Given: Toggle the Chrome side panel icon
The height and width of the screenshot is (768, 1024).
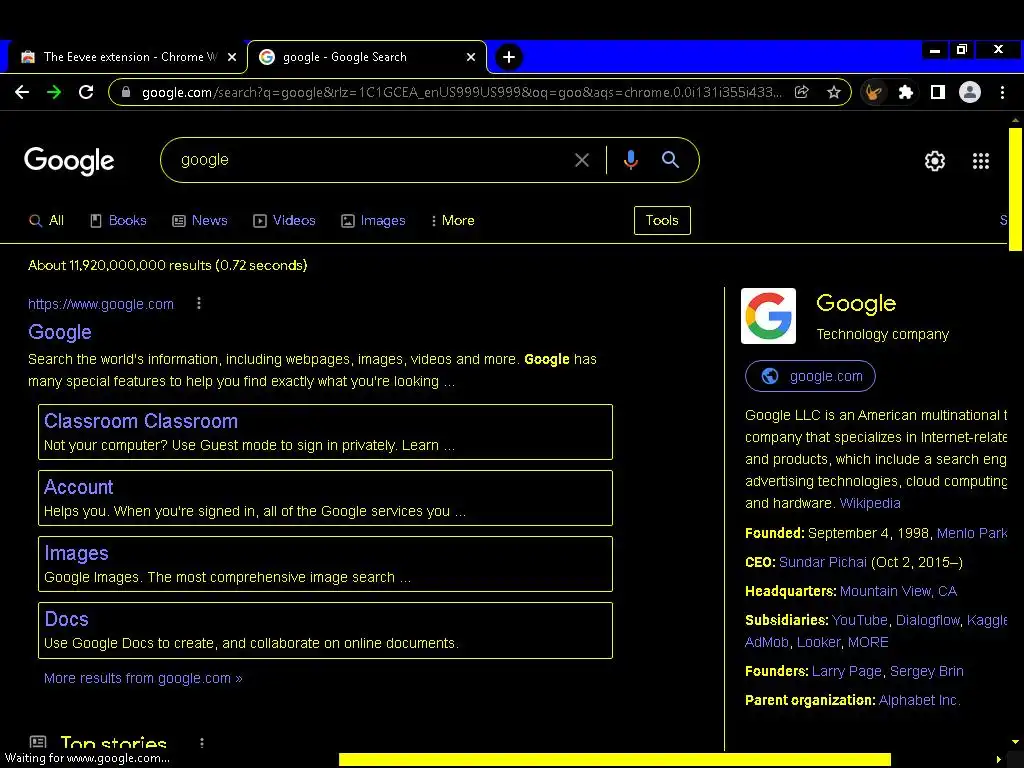Looking at the screenshot, I should (938, 92).
